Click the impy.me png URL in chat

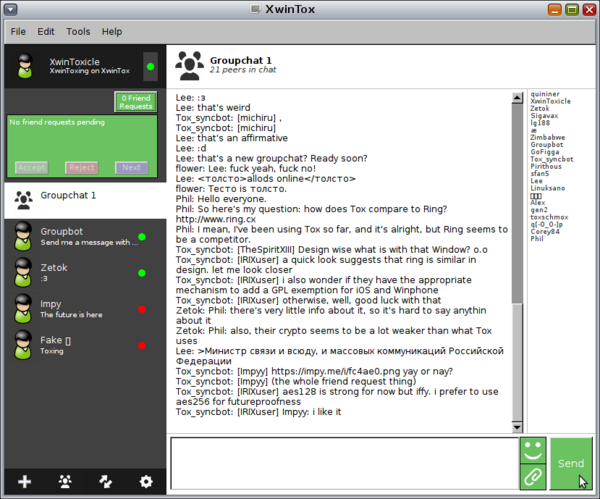pos(336,371)
